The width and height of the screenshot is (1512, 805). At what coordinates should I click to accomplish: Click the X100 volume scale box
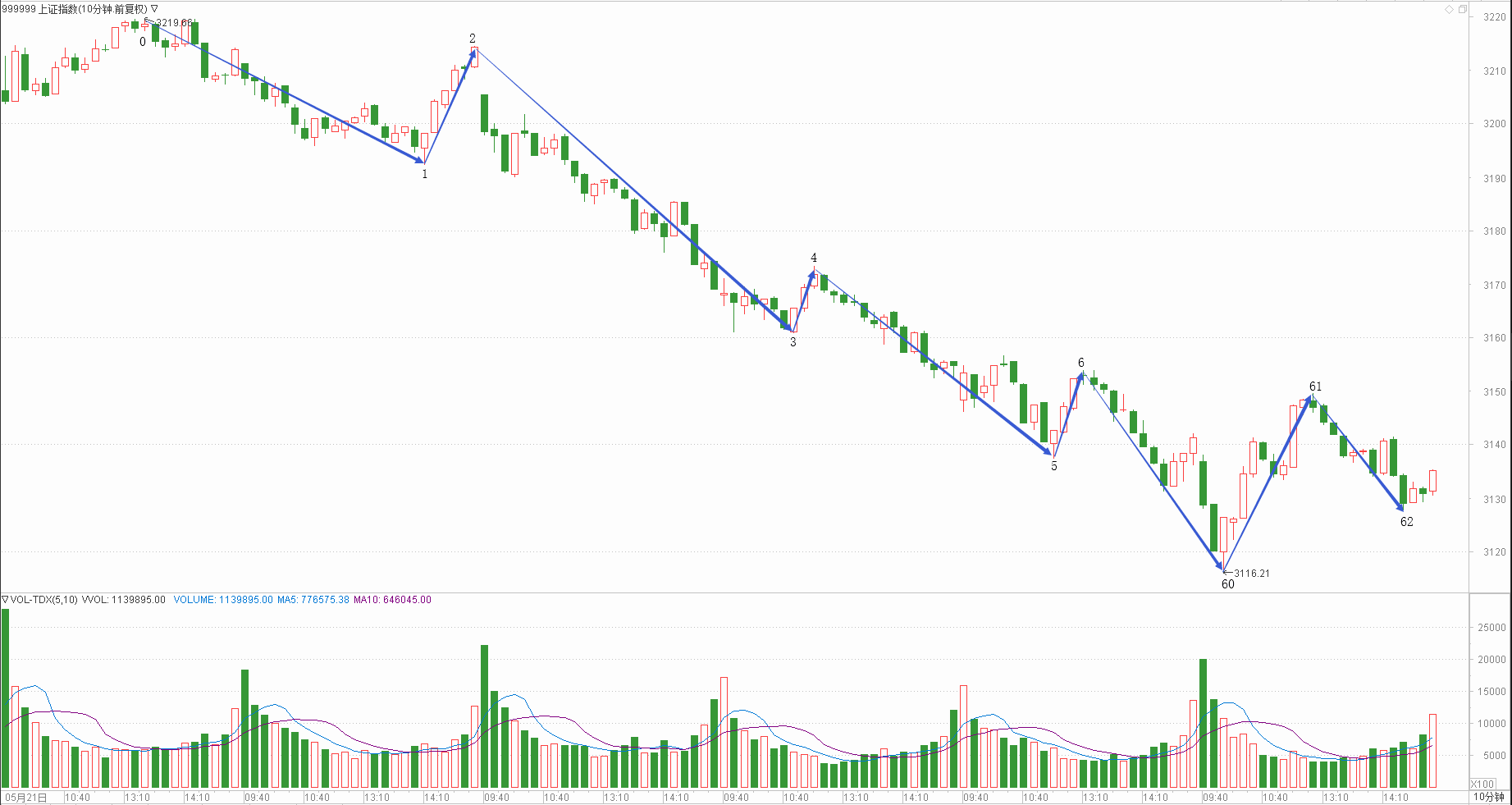(x=1482, y=784)
